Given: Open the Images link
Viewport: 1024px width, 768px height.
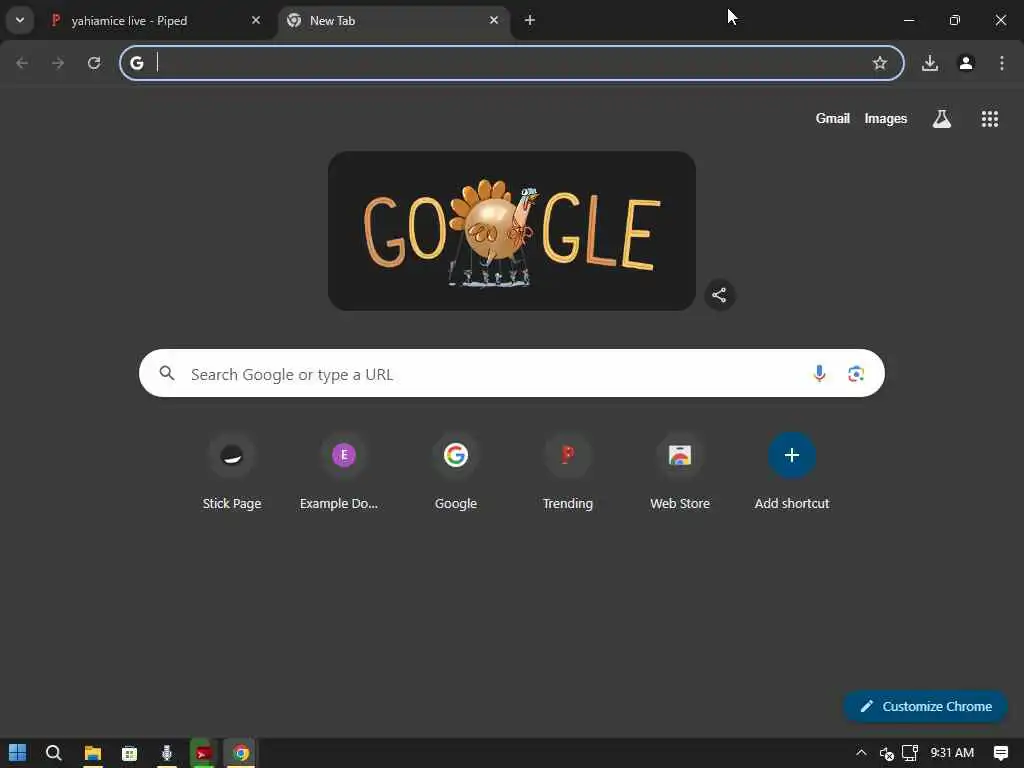Looking at the screenshot, I should tap(886, 118).
